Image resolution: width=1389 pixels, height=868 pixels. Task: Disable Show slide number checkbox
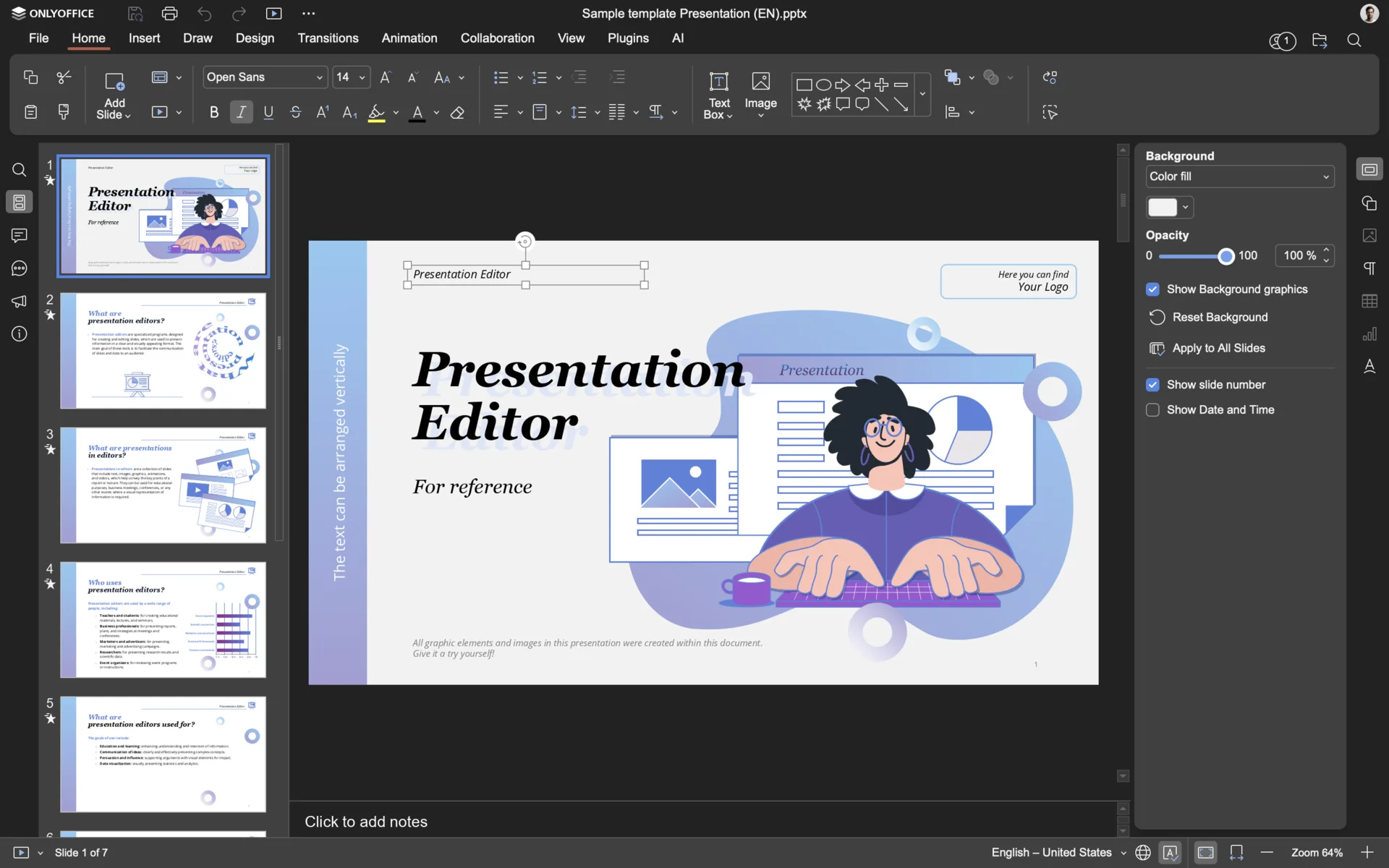coord(1152,385)
